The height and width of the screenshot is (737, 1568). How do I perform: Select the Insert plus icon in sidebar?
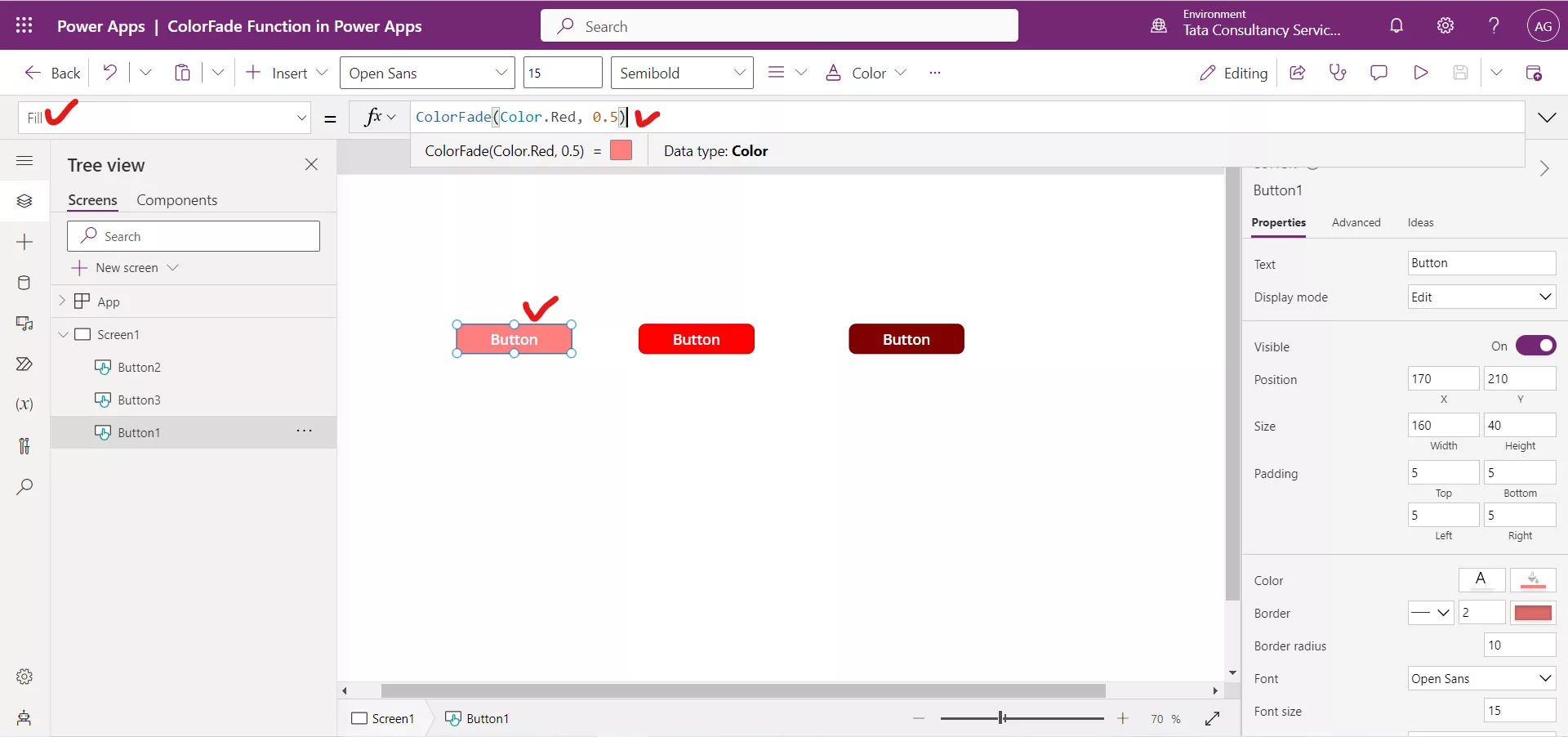point(24,242)
